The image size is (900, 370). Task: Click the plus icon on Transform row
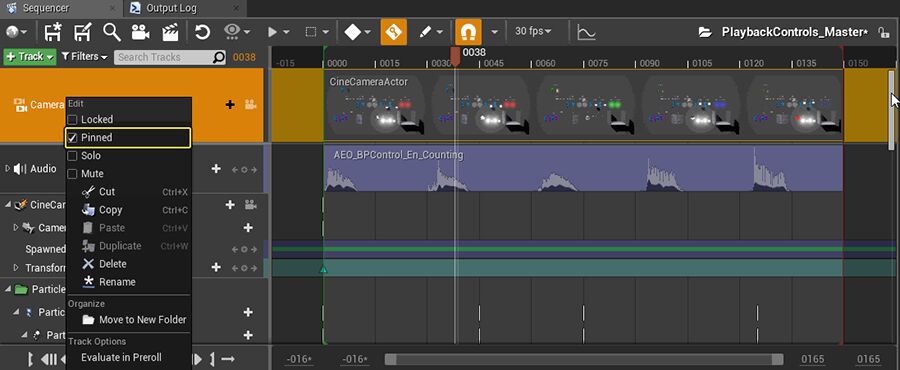(x=216, y=267)
